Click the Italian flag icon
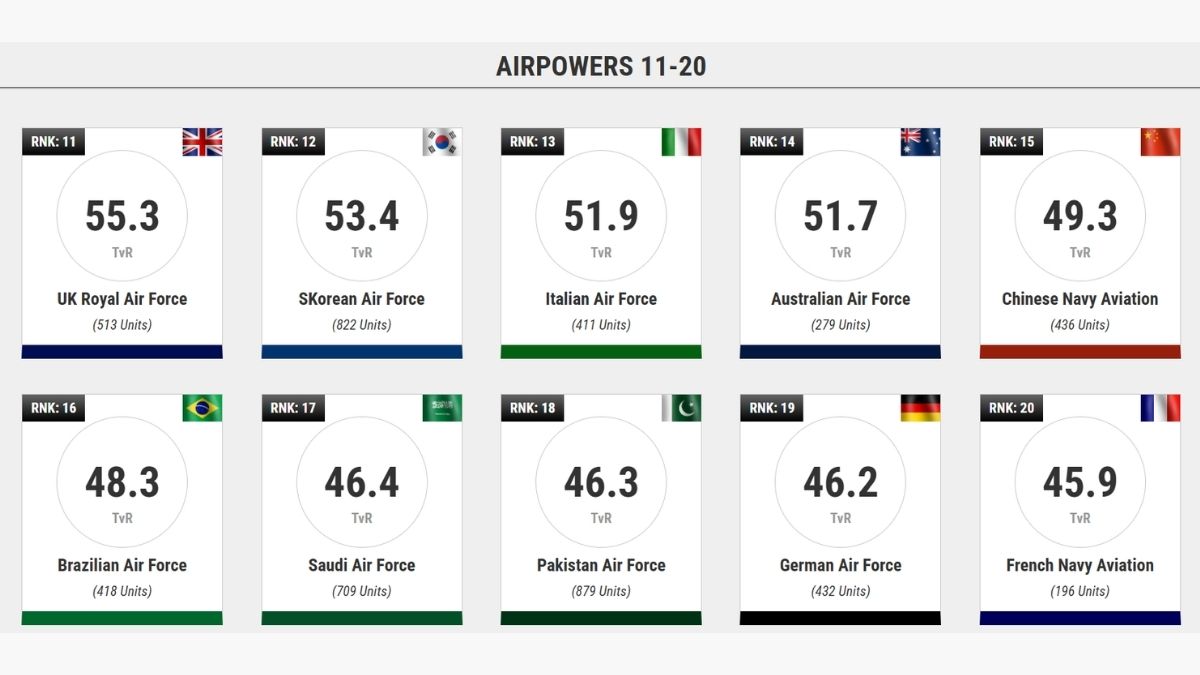The height and width of the screenshot is (675, 1200). (681, 142)
